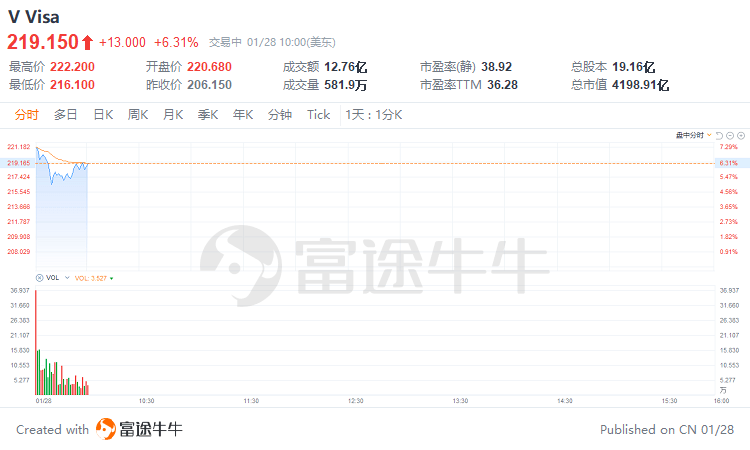Select the 分钟 tab
Screen dimensions: 750x450
(280, 115)
